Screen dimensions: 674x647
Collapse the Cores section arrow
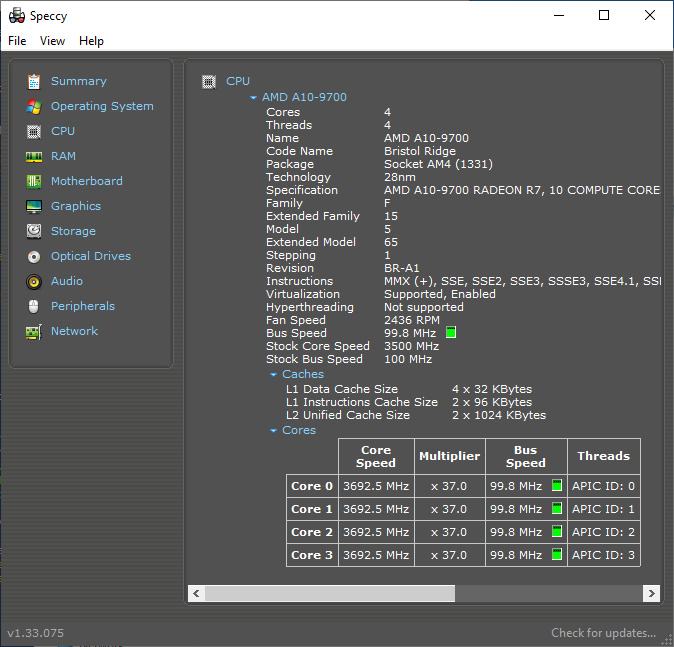point(273,431)
